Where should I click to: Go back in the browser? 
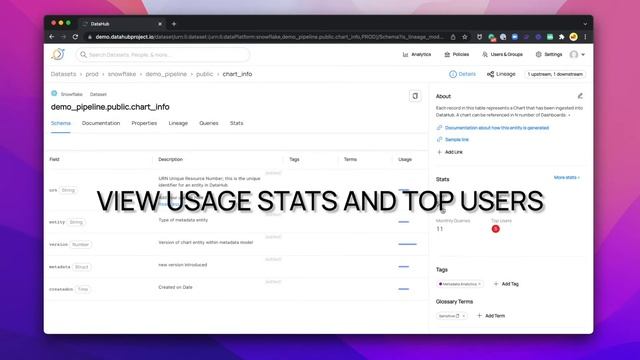tap(52, 37)
